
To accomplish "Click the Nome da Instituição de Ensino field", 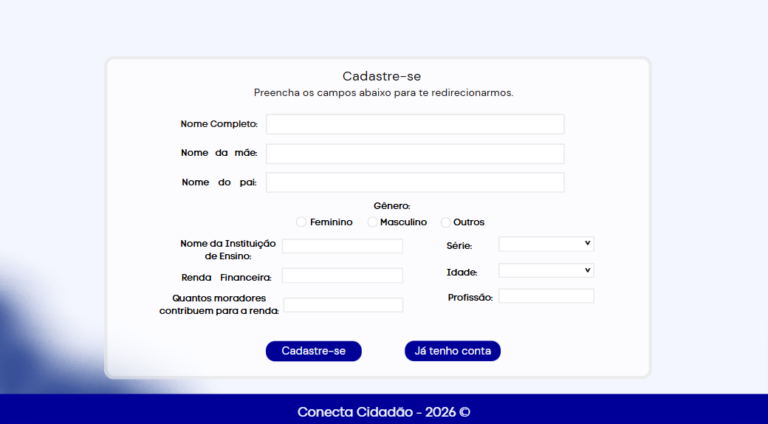I will coord(342,246).
